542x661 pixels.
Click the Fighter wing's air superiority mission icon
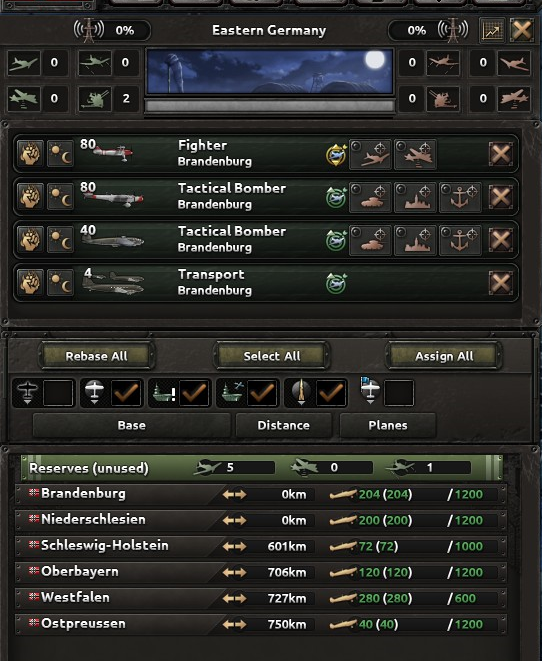[370, 153]
